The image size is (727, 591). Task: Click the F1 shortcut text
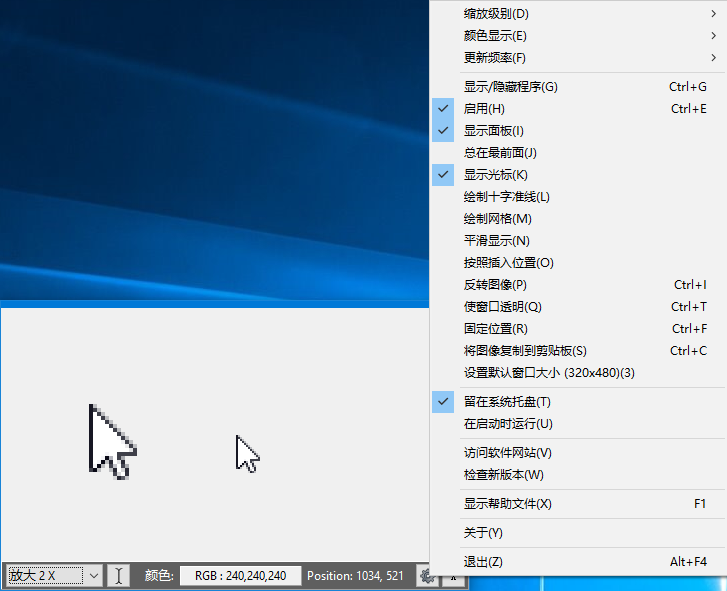coord(700,504)
